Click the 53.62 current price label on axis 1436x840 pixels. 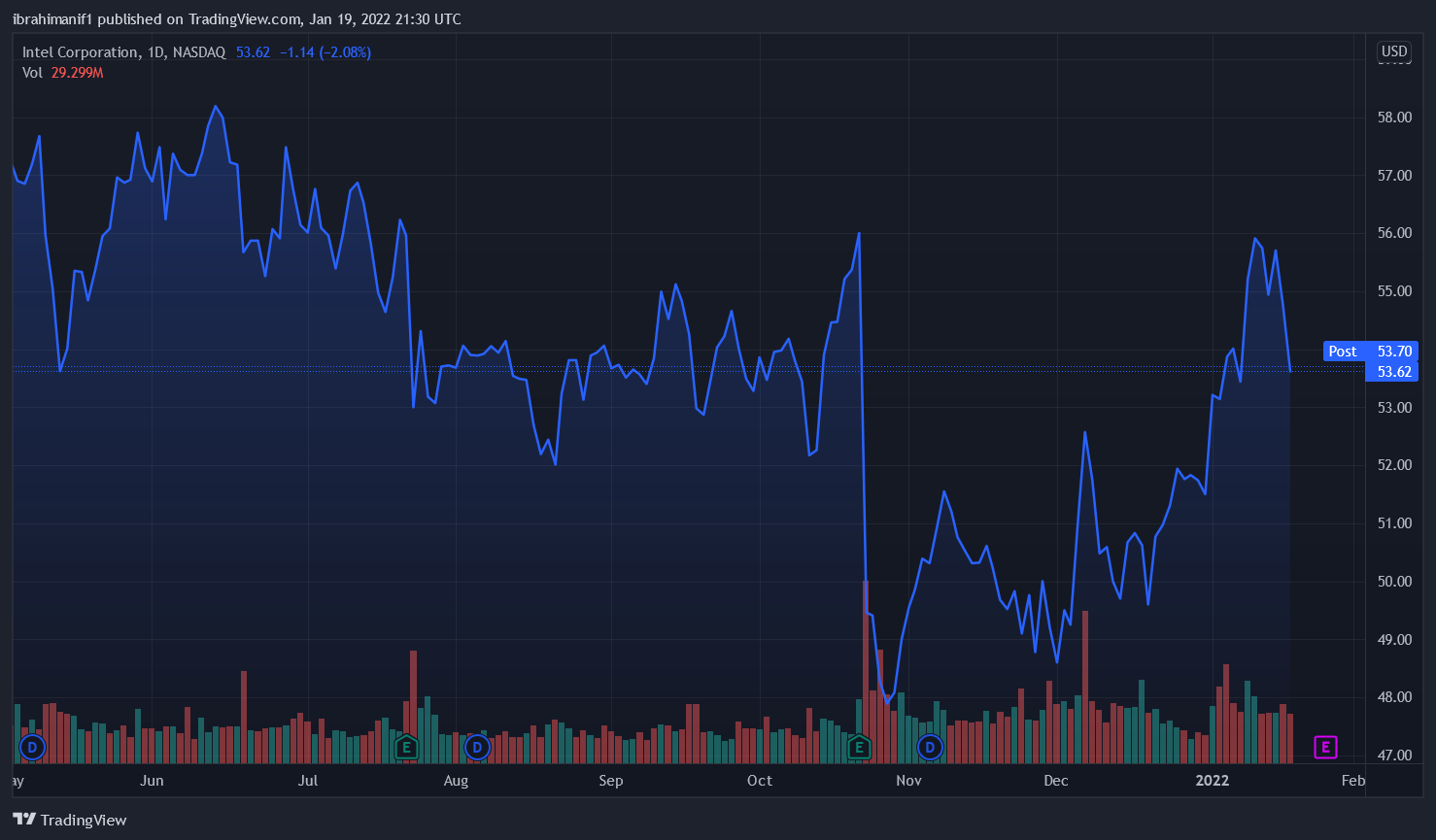point(1393,372)
